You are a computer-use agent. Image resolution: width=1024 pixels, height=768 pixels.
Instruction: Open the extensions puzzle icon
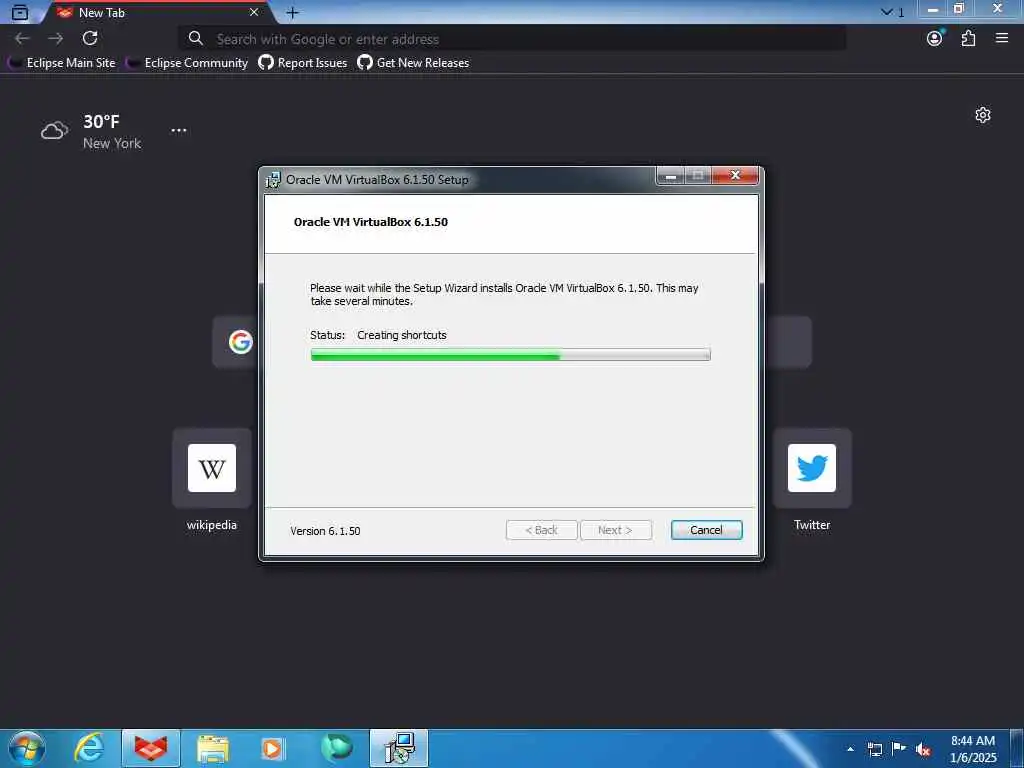[x=968, y=39]
